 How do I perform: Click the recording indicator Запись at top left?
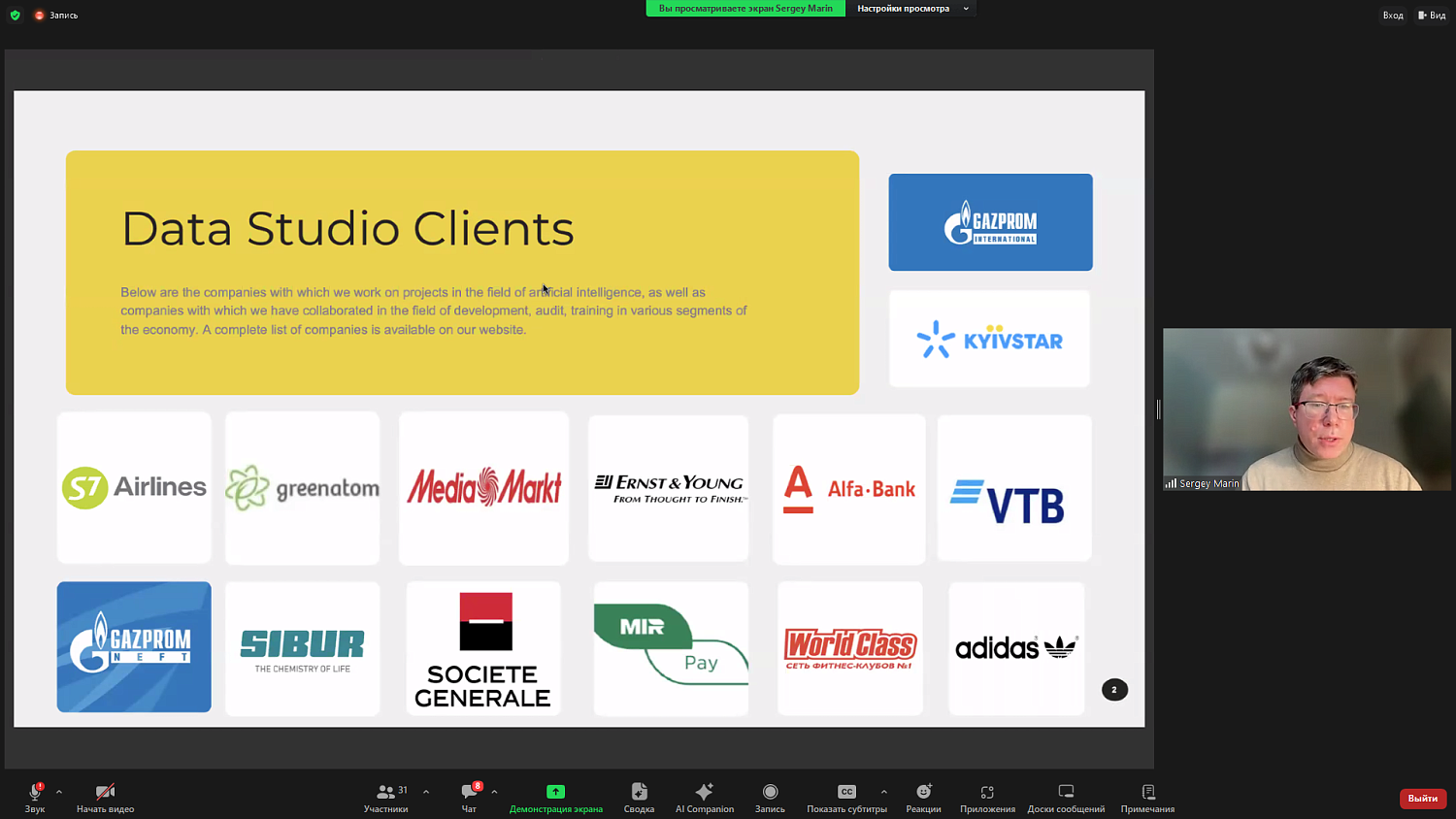pyautogui.click(x=56, y=15)
